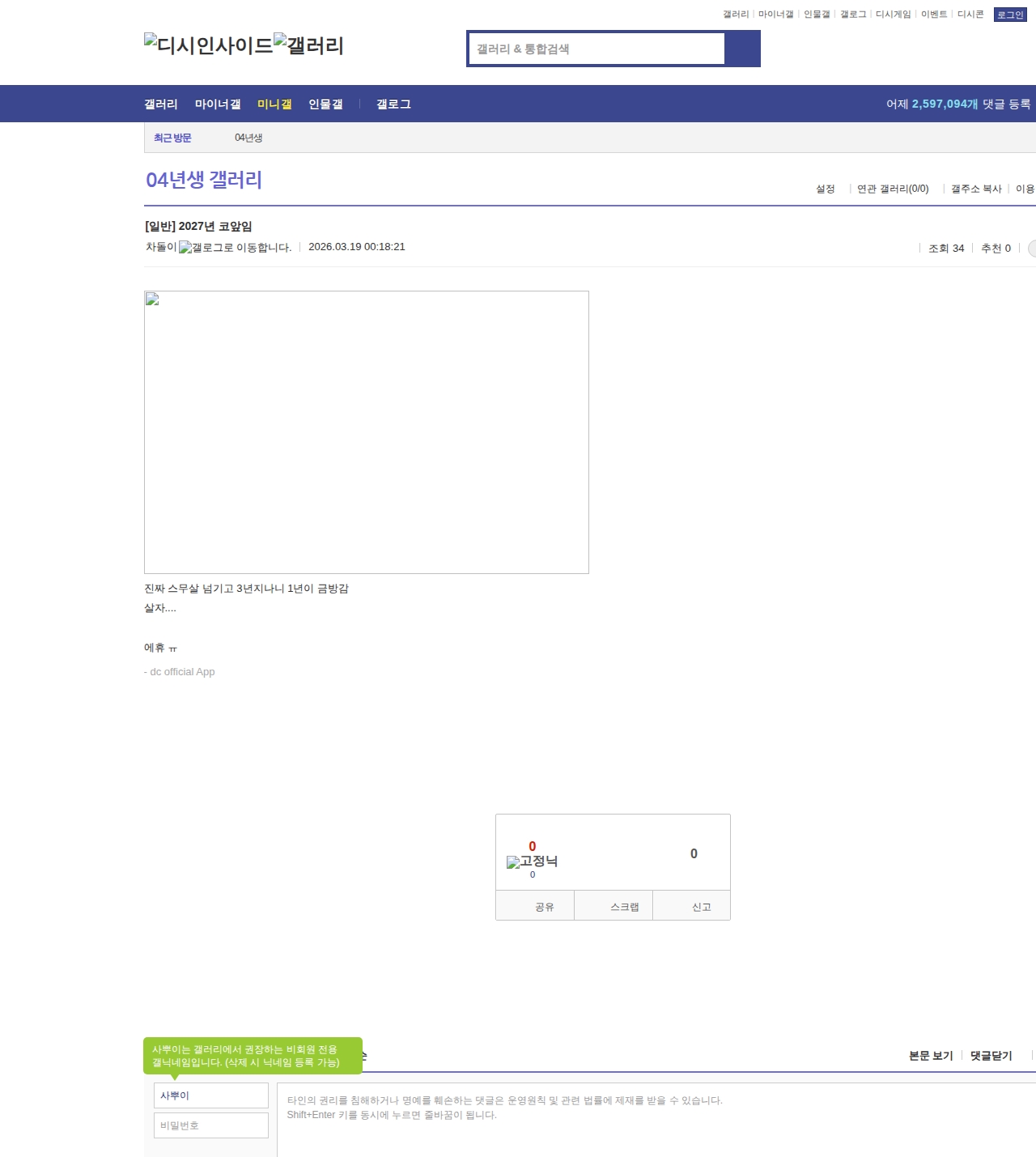The height and width of the screenshot is (1157, 1036).
Task: Open the broken post image
Action: pos(366,432)
